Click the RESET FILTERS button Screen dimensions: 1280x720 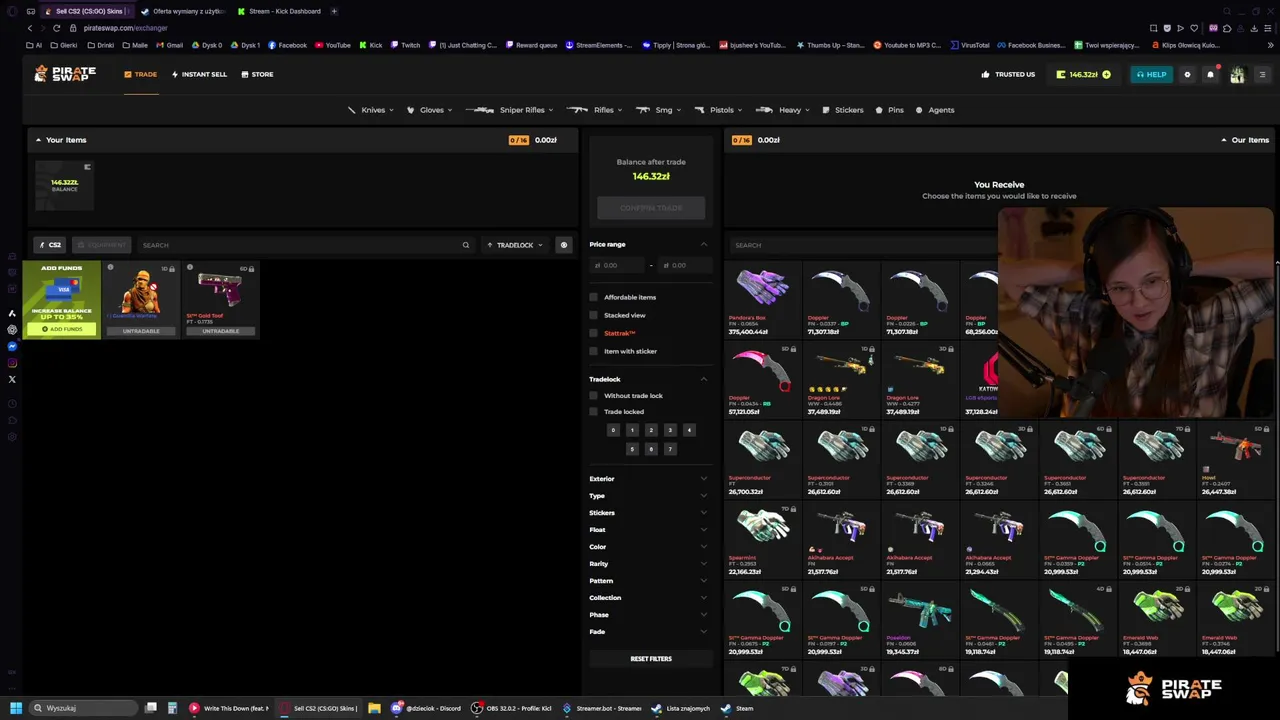click(651, 659)
